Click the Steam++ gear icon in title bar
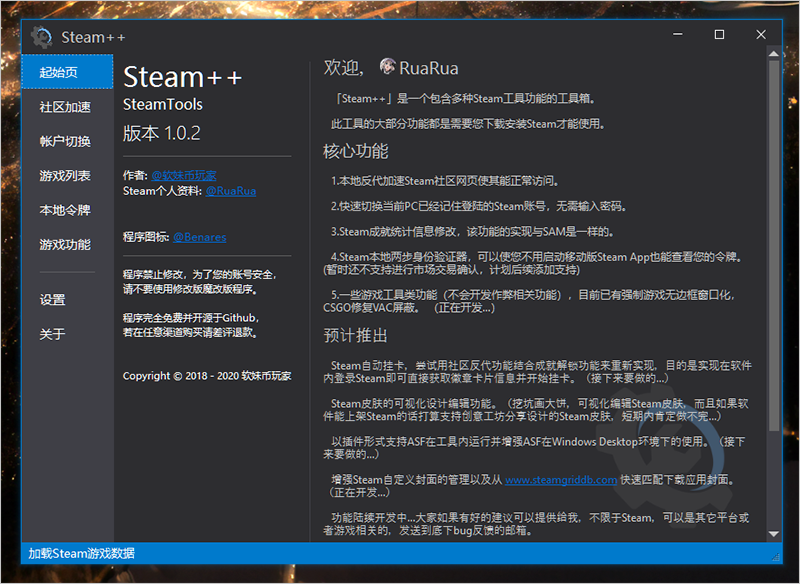Image resolution: width=800 pixels, height=584 pixels. pyautogui.click(x=41, y=36)
